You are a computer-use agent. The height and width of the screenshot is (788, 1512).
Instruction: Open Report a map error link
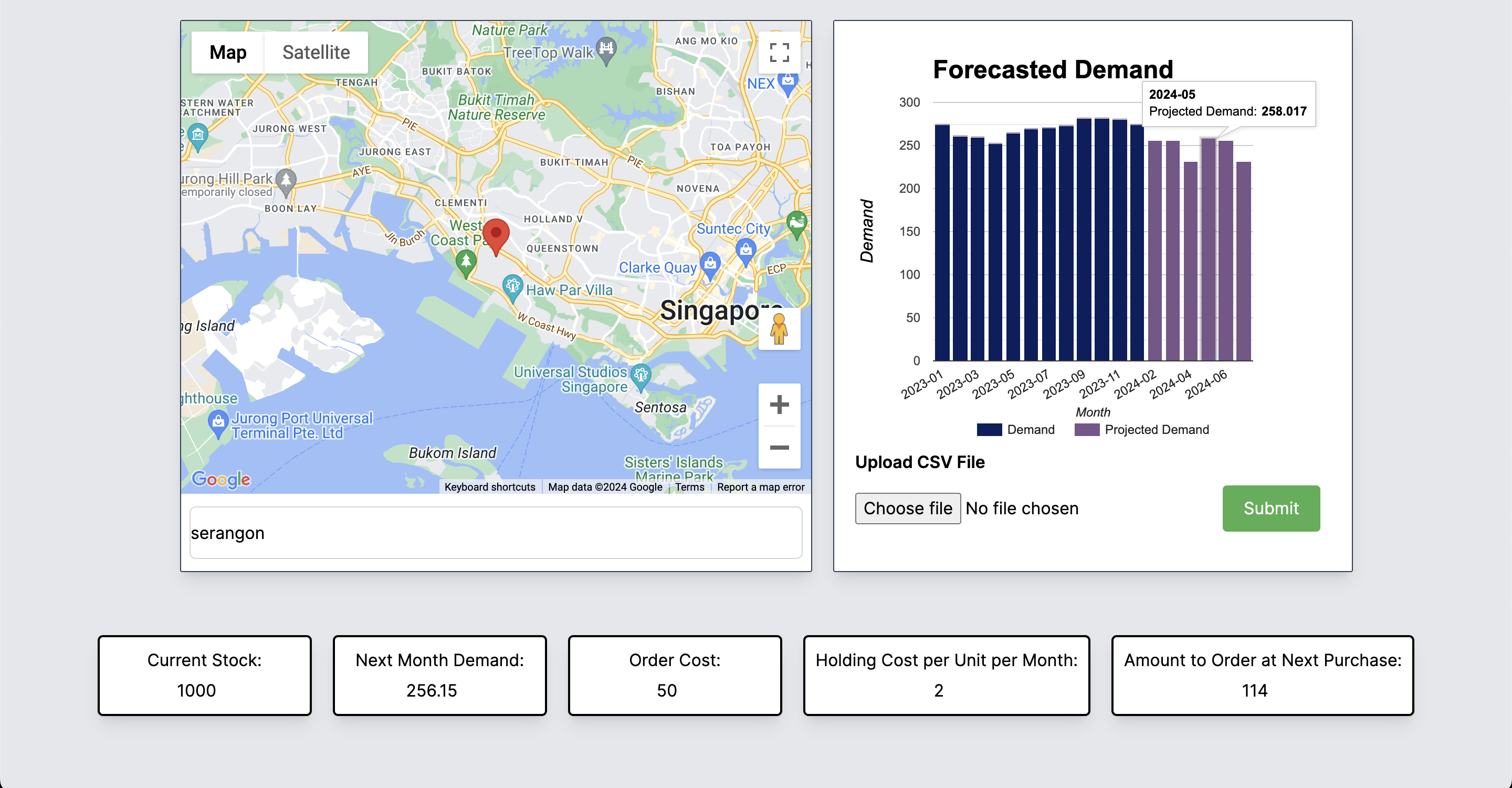click(761, 487)
